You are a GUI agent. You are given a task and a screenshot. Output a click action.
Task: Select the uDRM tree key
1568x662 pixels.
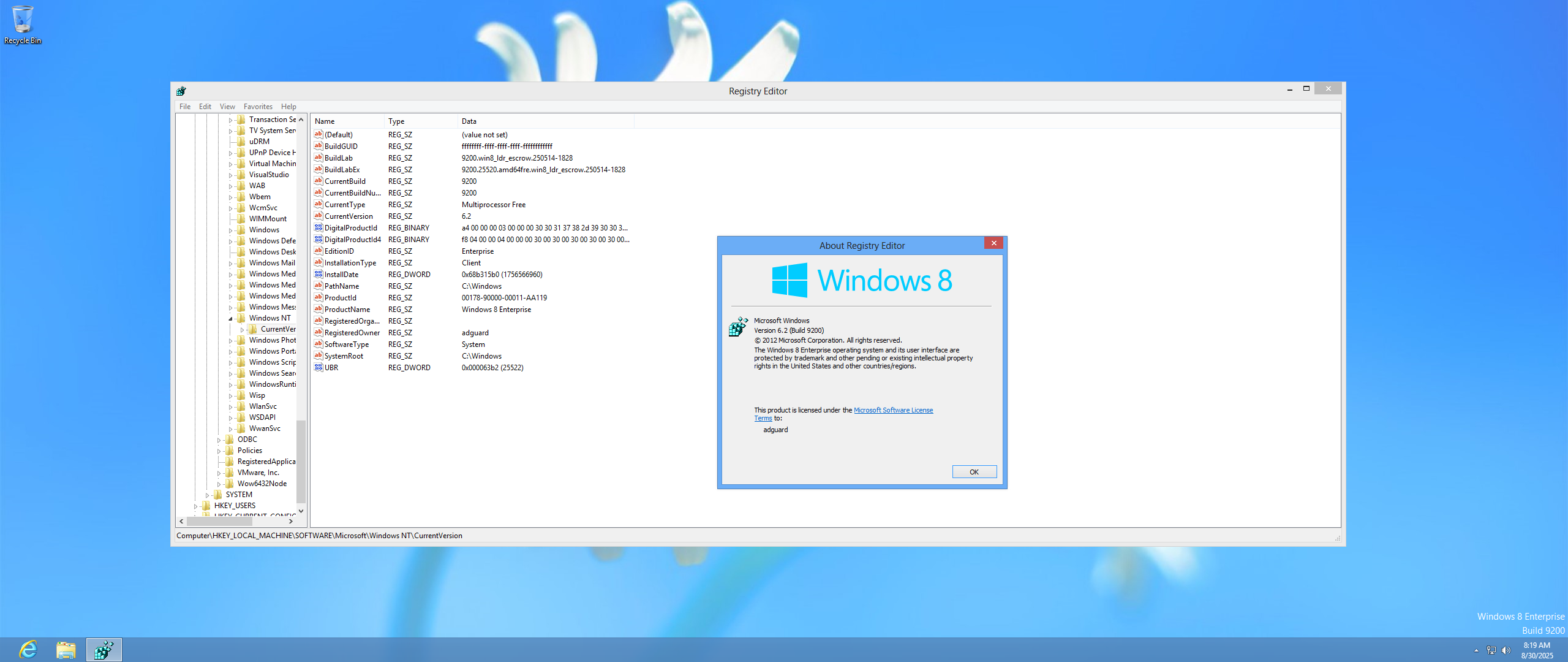[x=259, y=142]
